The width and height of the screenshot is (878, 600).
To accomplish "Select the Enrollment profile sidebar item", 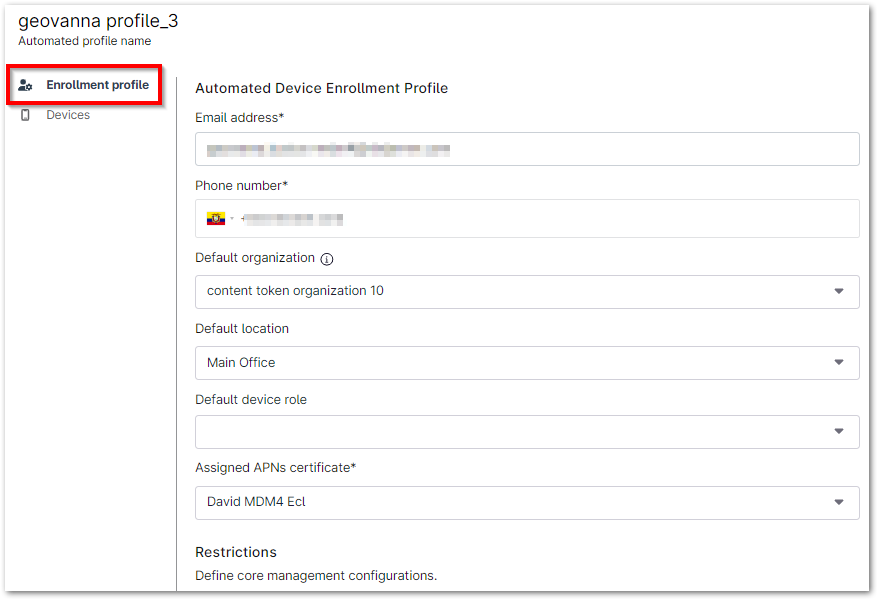I will point(97,85).
